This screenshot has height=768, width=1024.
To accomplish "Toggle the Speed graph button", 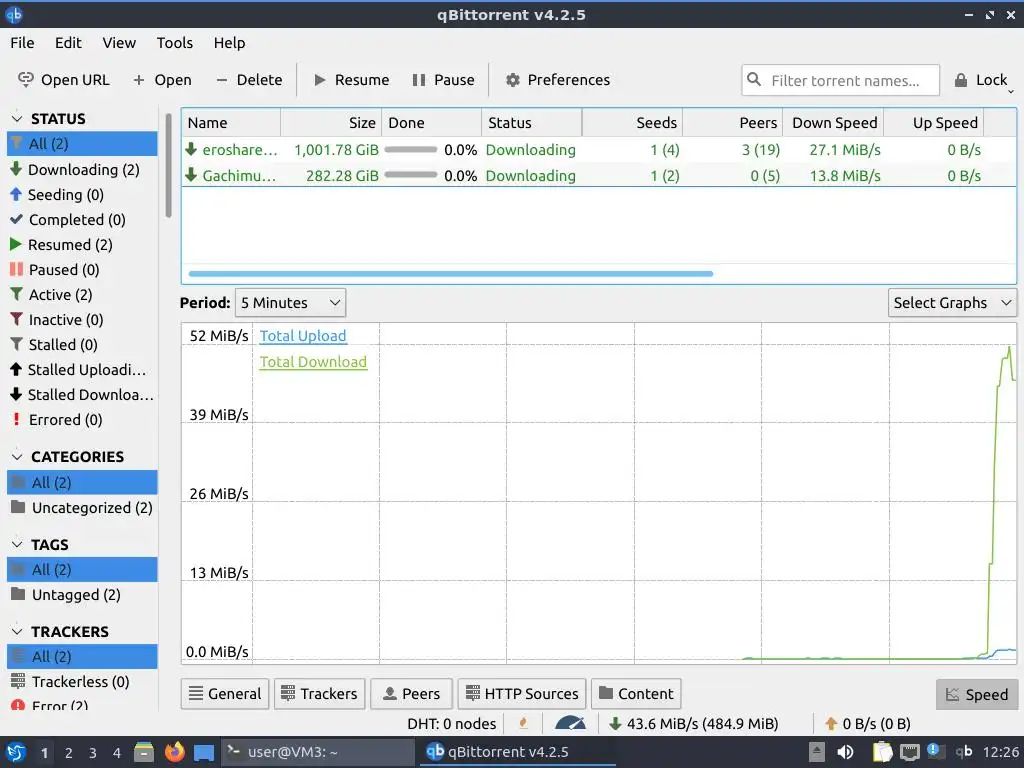I will [976, 694].
